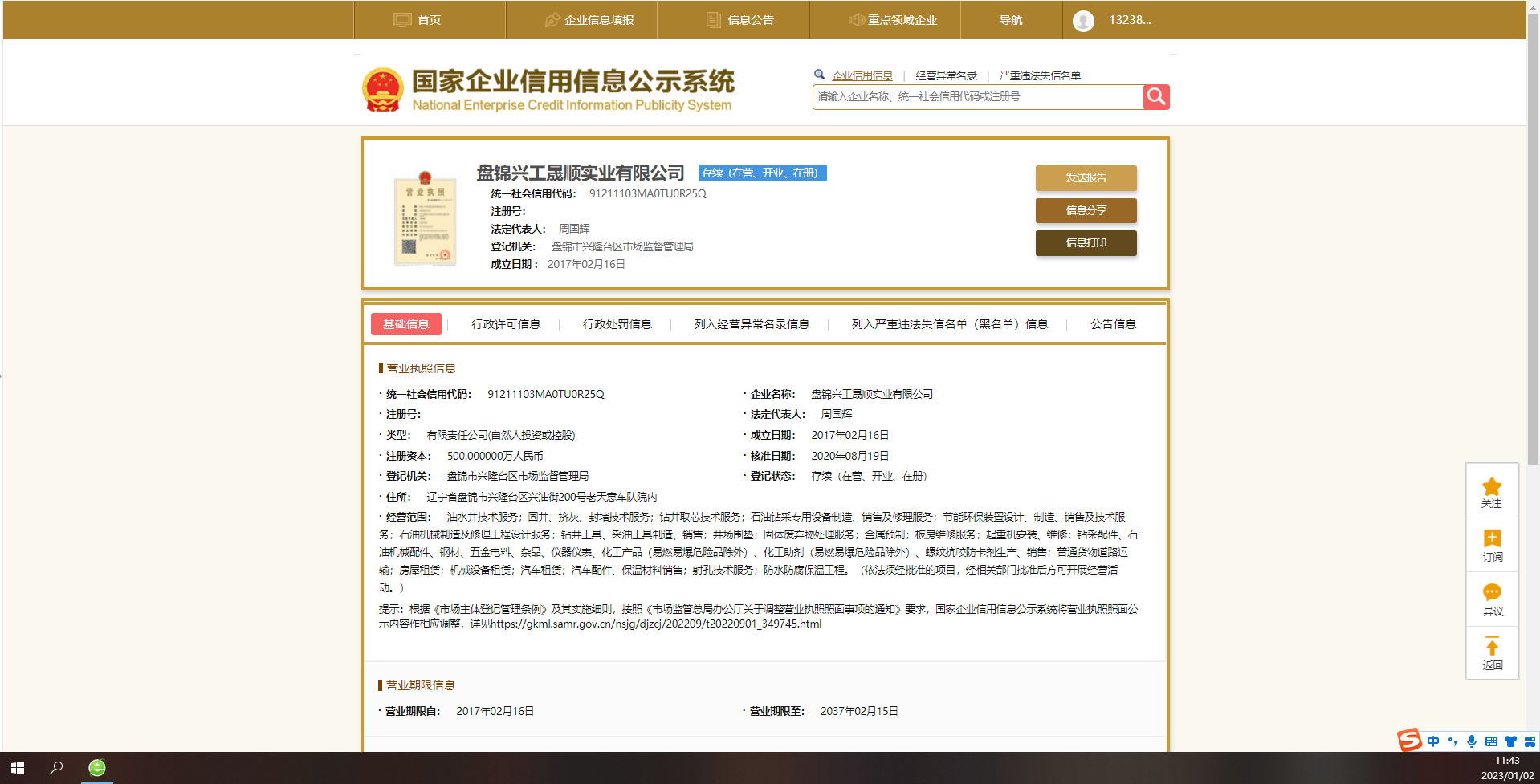Click the 订阅 bookmark icon
The height and width of the screenshot is (784, 1540).
click(x=1492, y=538)
